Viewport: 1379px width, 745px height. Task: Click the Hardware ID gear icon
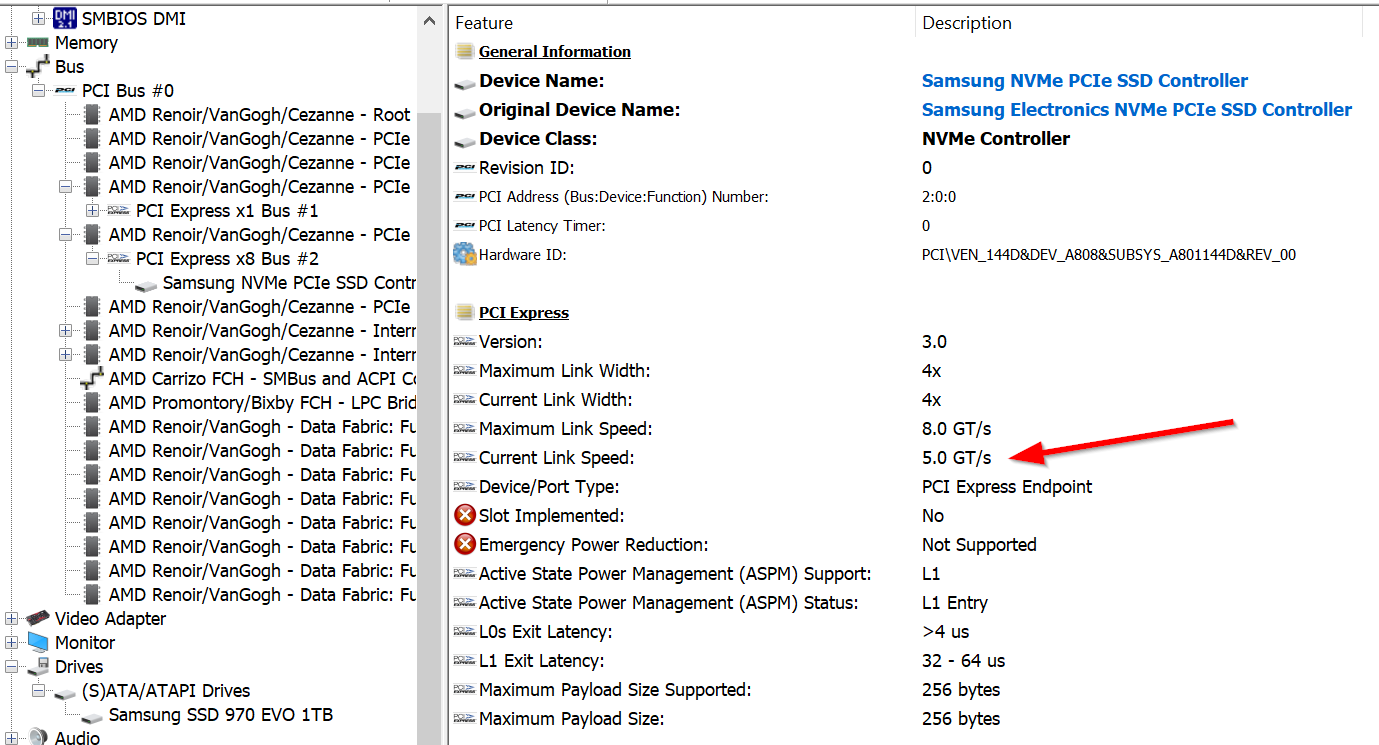(x=465, y=254)
